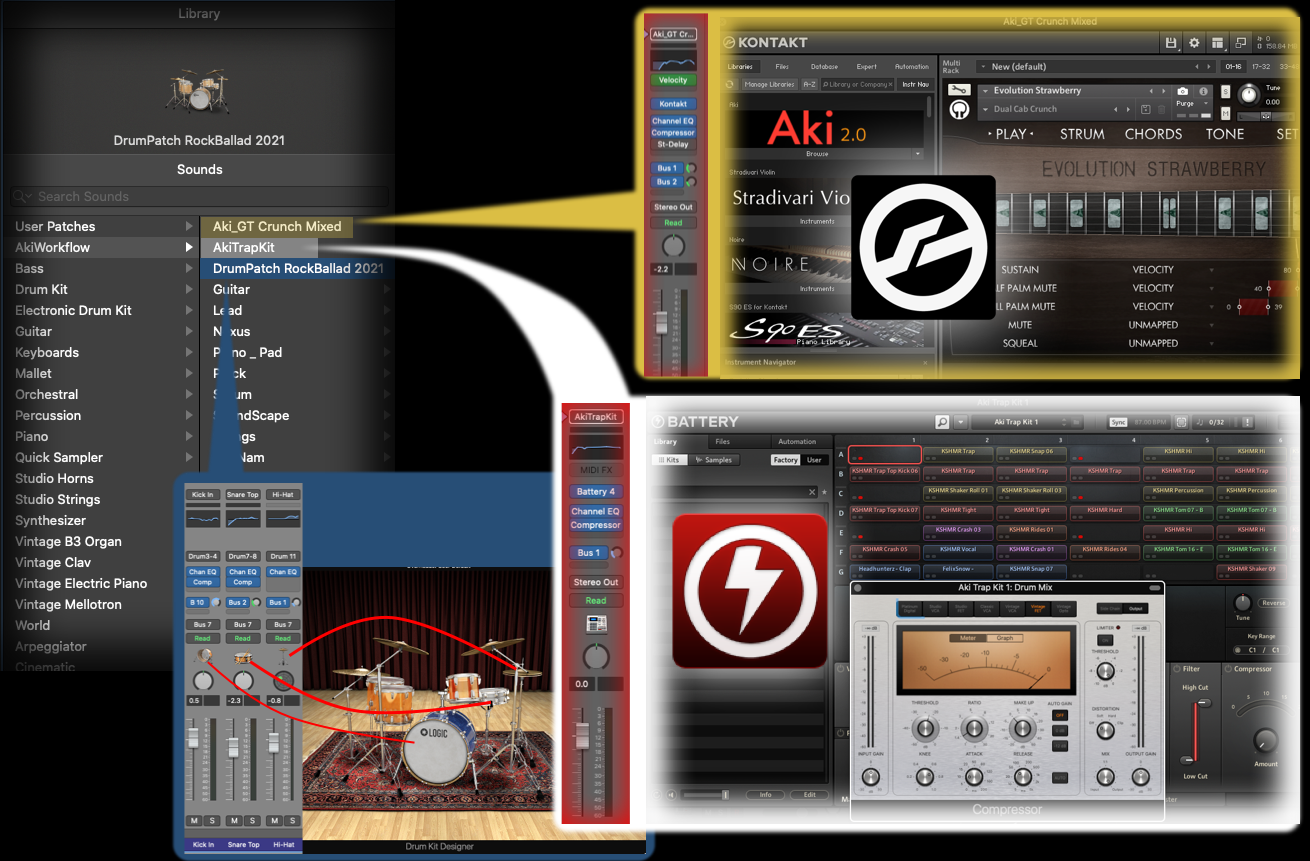Click the magnifier search icon in Battery header

click(942, 422)
